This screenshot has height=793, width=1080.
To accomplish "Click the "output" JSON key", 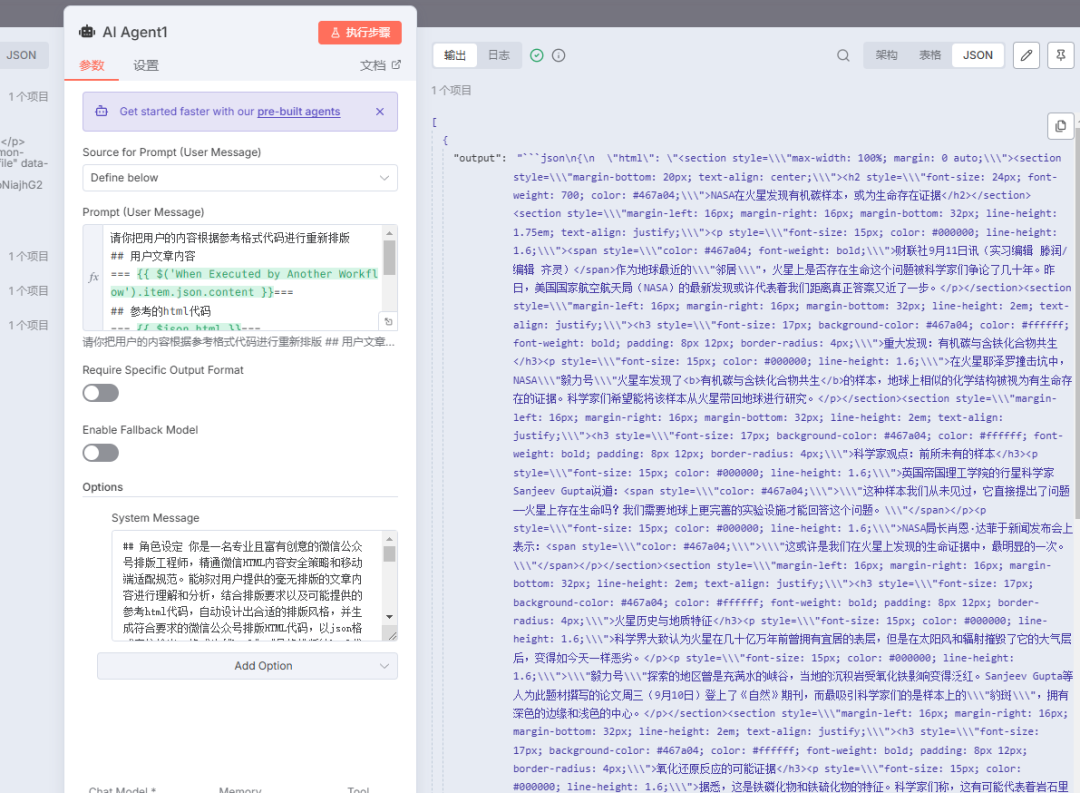I will click(x=479, y=158).
